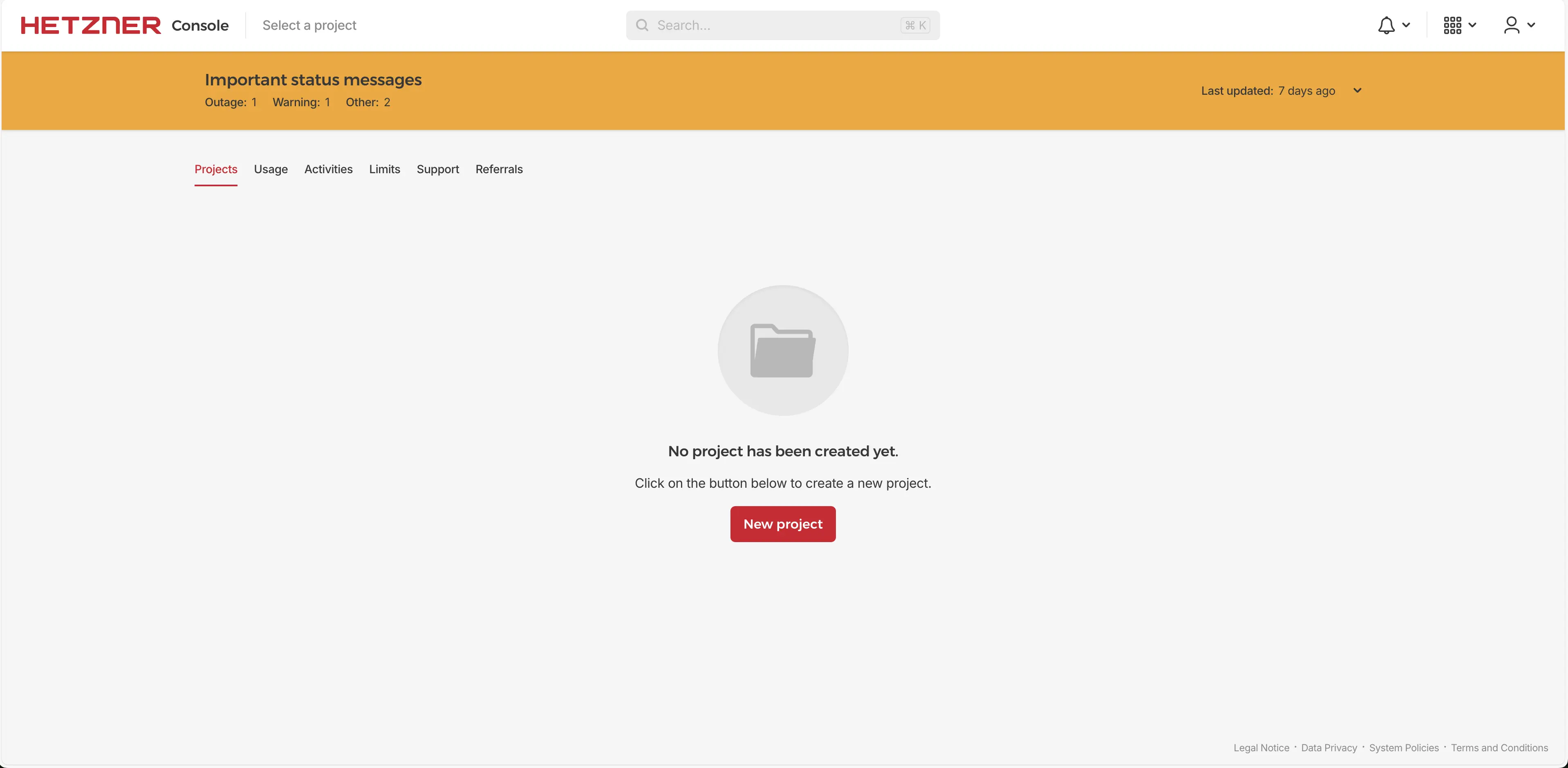Image resolution: width=1568 pixels, height=768 pixels.
Task: Switch to the Usage tab
Action: point(270,169)
